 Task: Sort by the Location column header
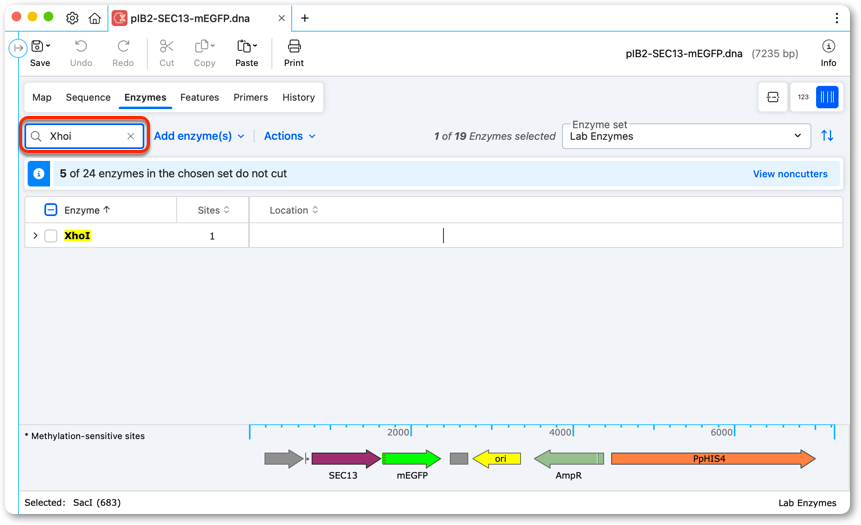tap(293, 210)
